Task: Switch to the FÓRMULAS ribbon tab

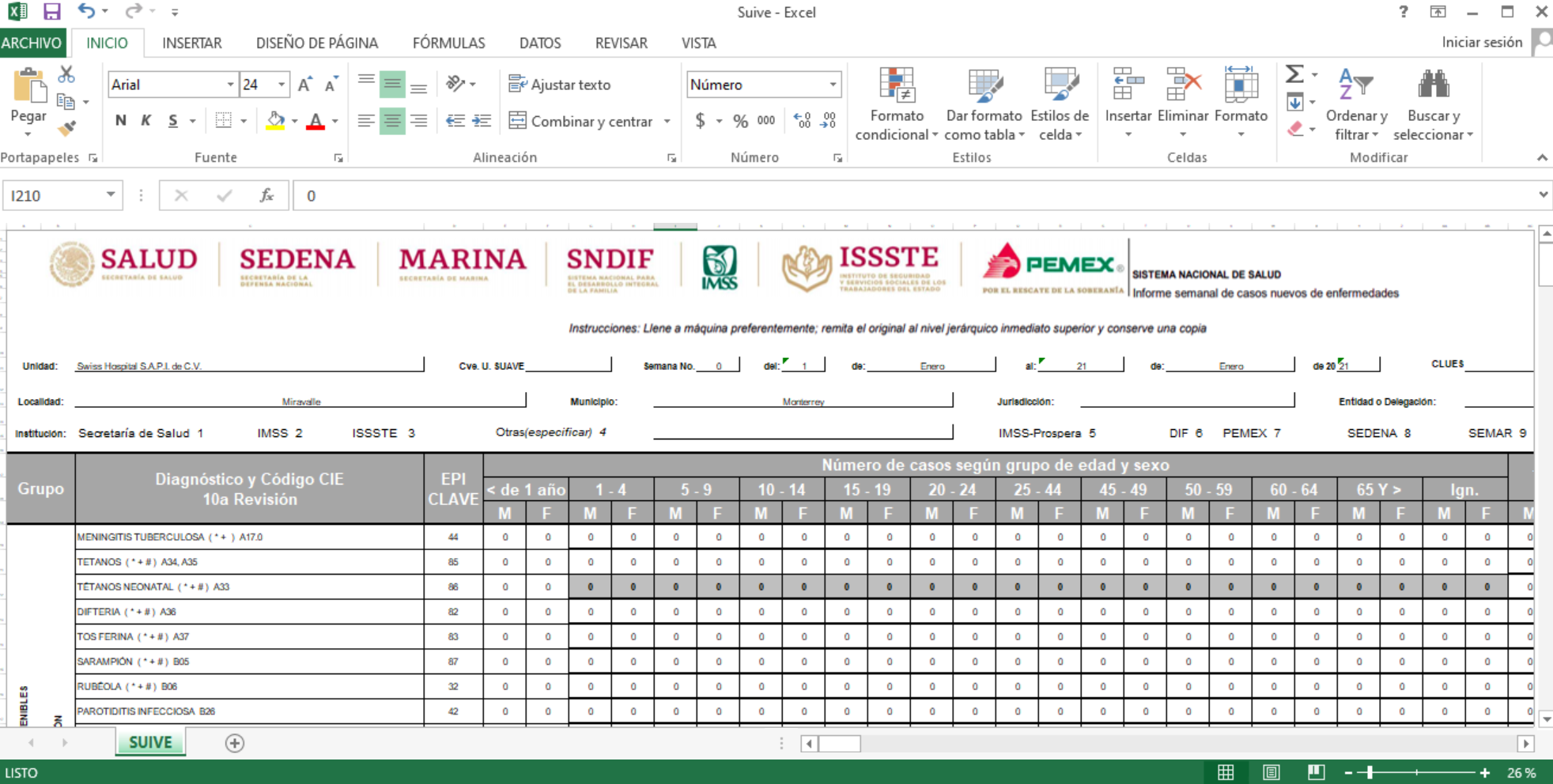Action: tap(448, 43)
